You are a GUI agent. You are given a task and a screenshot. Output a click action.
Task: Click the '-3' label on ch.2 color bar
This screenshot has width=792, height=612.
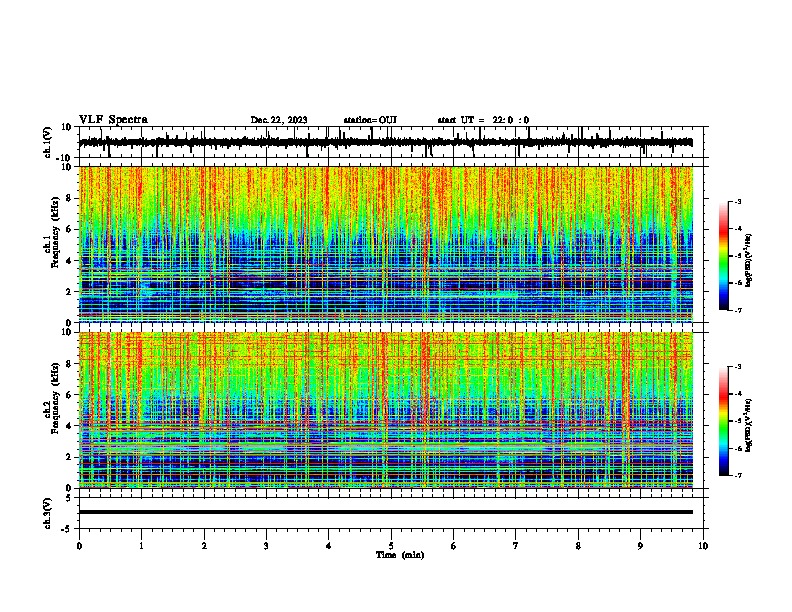coord(737,367)
